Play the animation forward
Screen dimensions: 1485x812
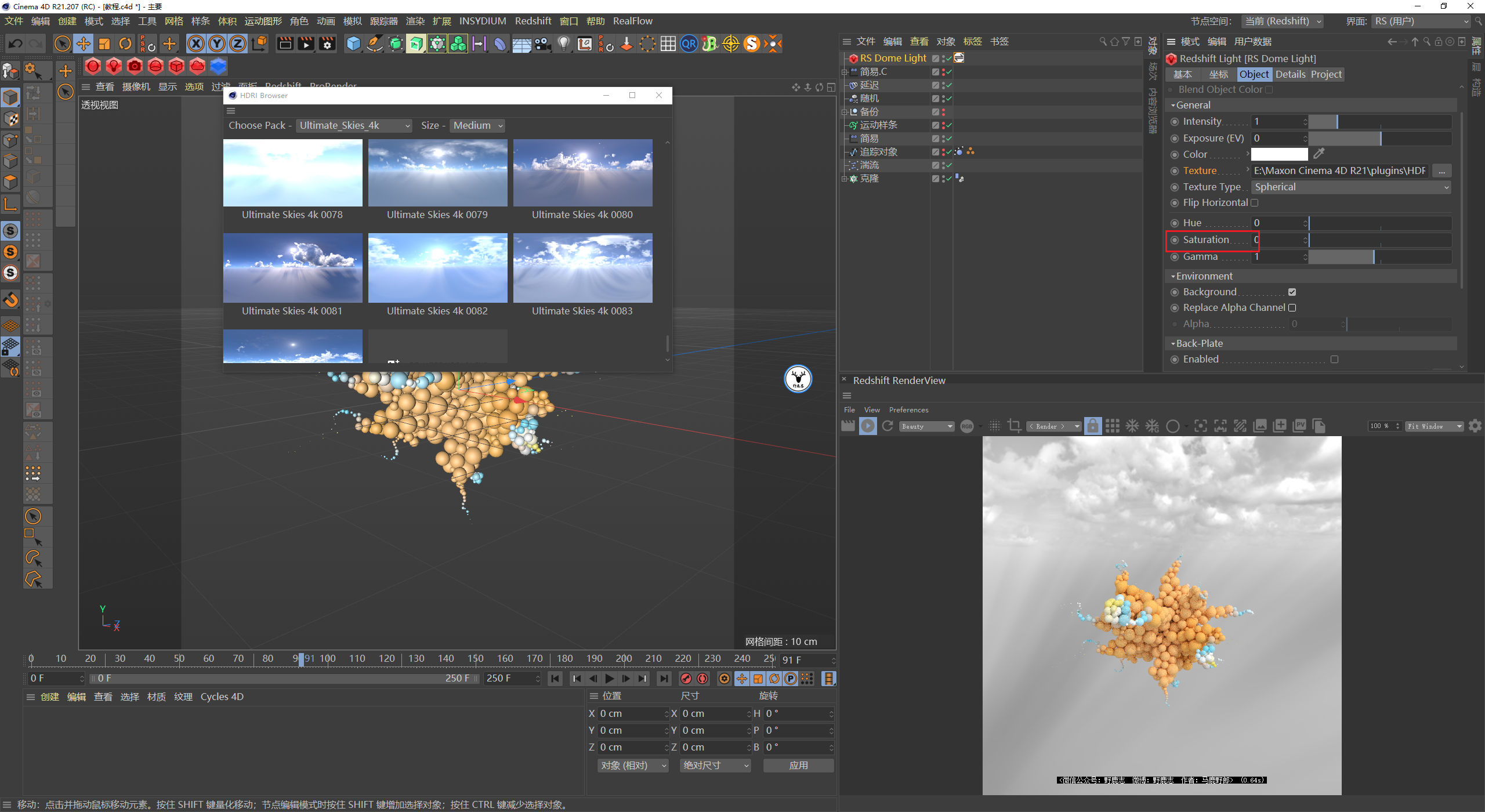(609, 679)
